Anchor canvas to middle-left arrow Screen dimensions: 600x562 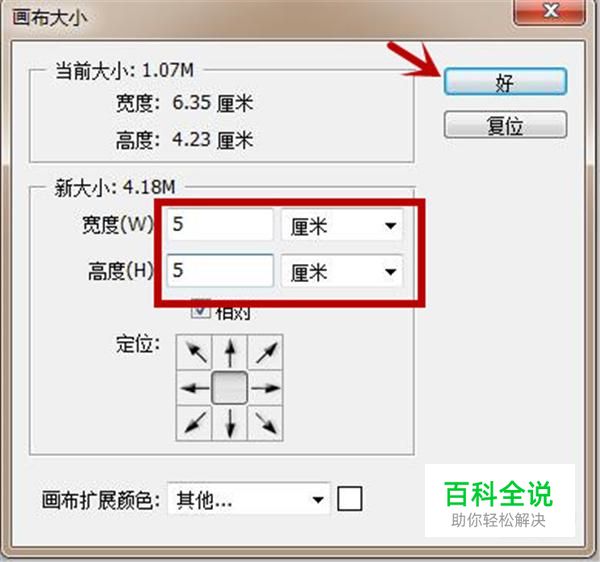[194, 388]
